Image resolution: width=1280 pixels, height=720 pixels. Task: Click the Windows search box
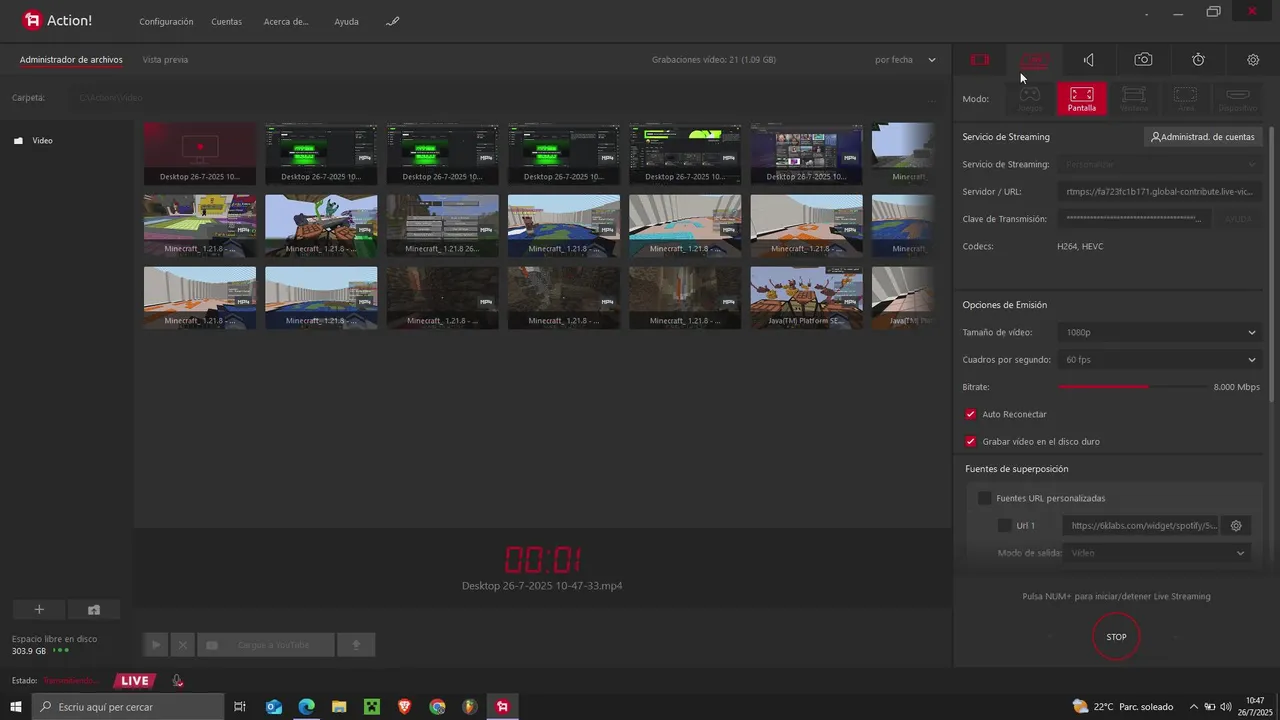128,707
